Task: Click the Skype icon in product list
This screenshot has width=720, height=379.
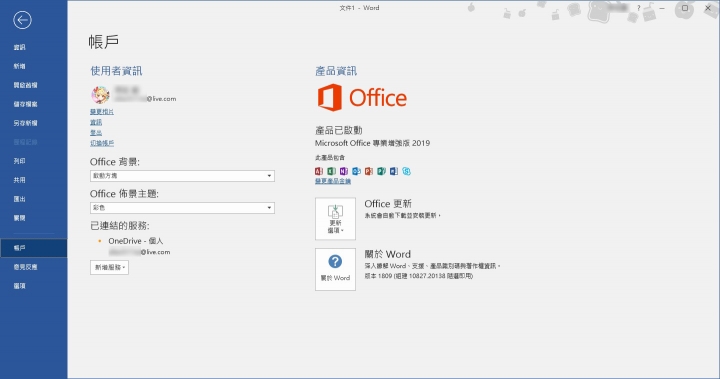Action: (x=406, y=171)
